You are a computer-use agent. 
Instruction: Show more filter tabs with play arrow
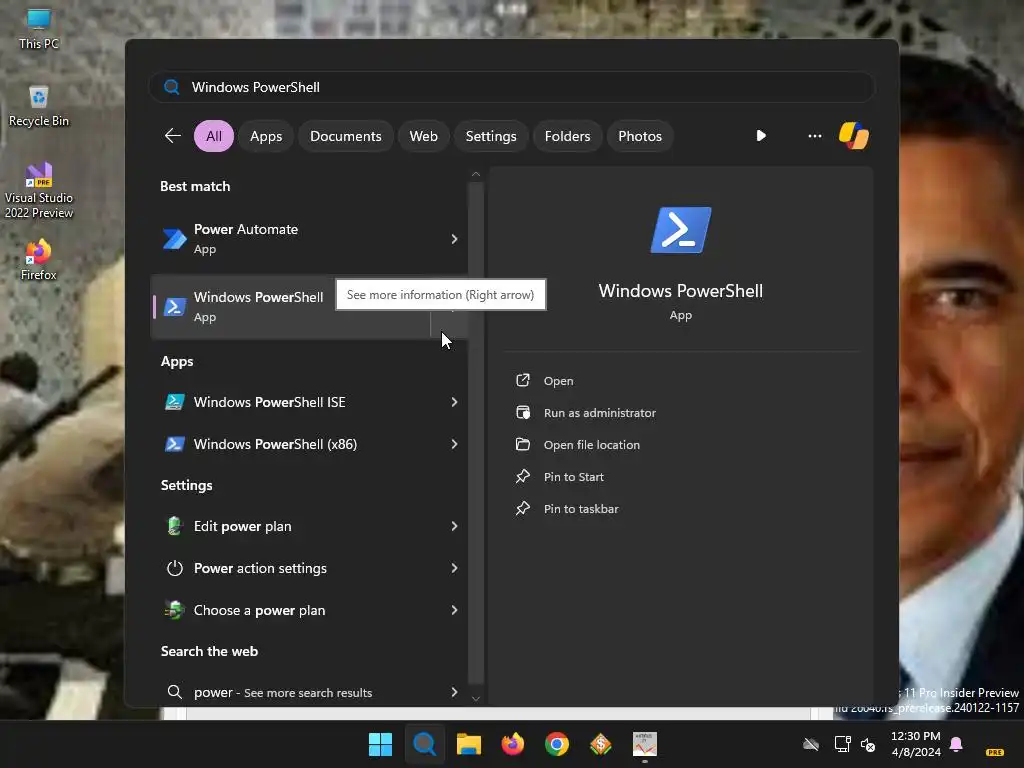point(761,136)
